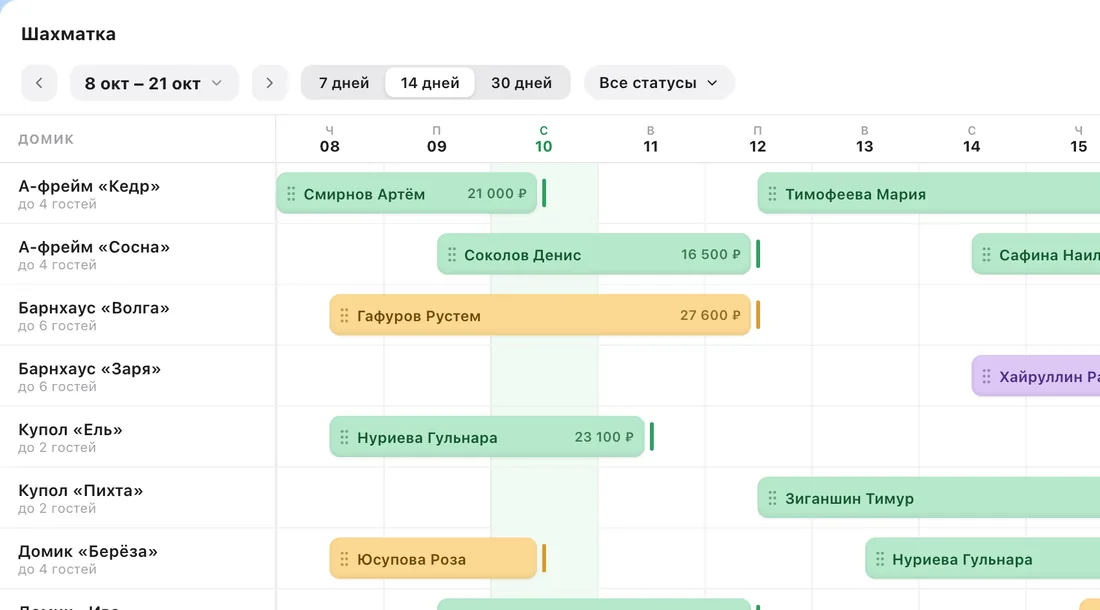Grab drag handle on Соколов Денис booking
Viewport: 1100px width, 610px height.
(452, 255)
